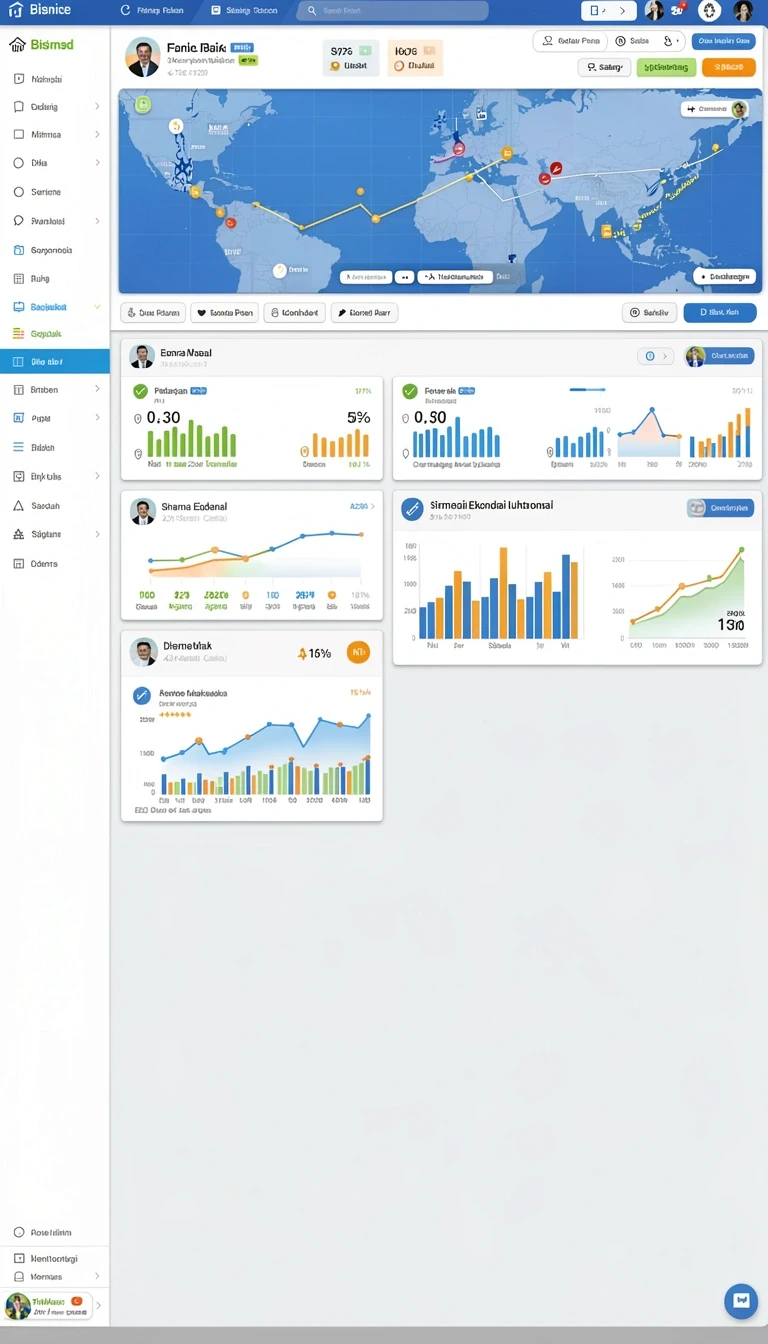Click the blue pencil edit circle icon
This screenshot has width=768, height=1344.
click(411, 509)
